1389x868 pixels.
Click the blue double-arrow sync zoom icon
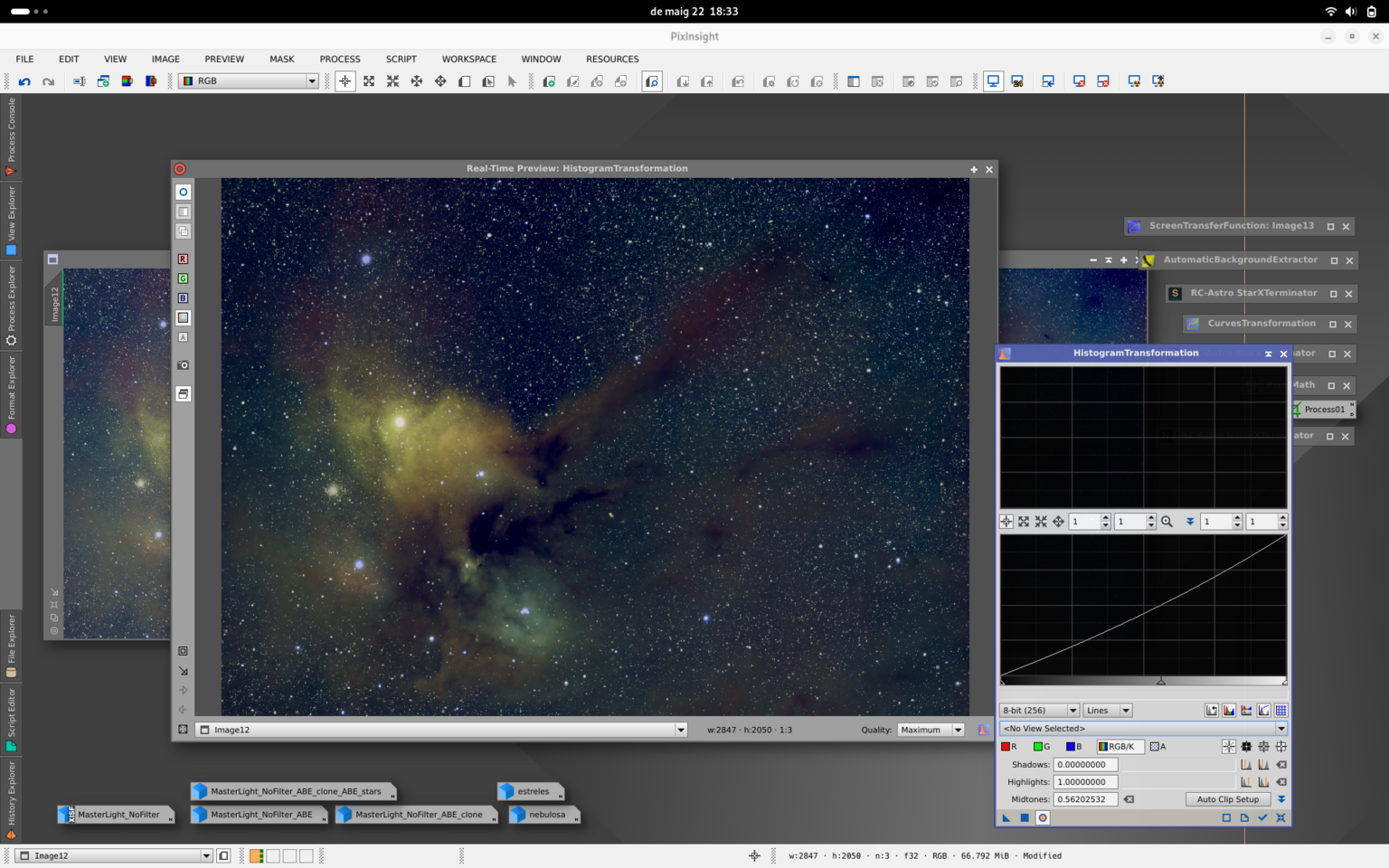click(1190, 522)
